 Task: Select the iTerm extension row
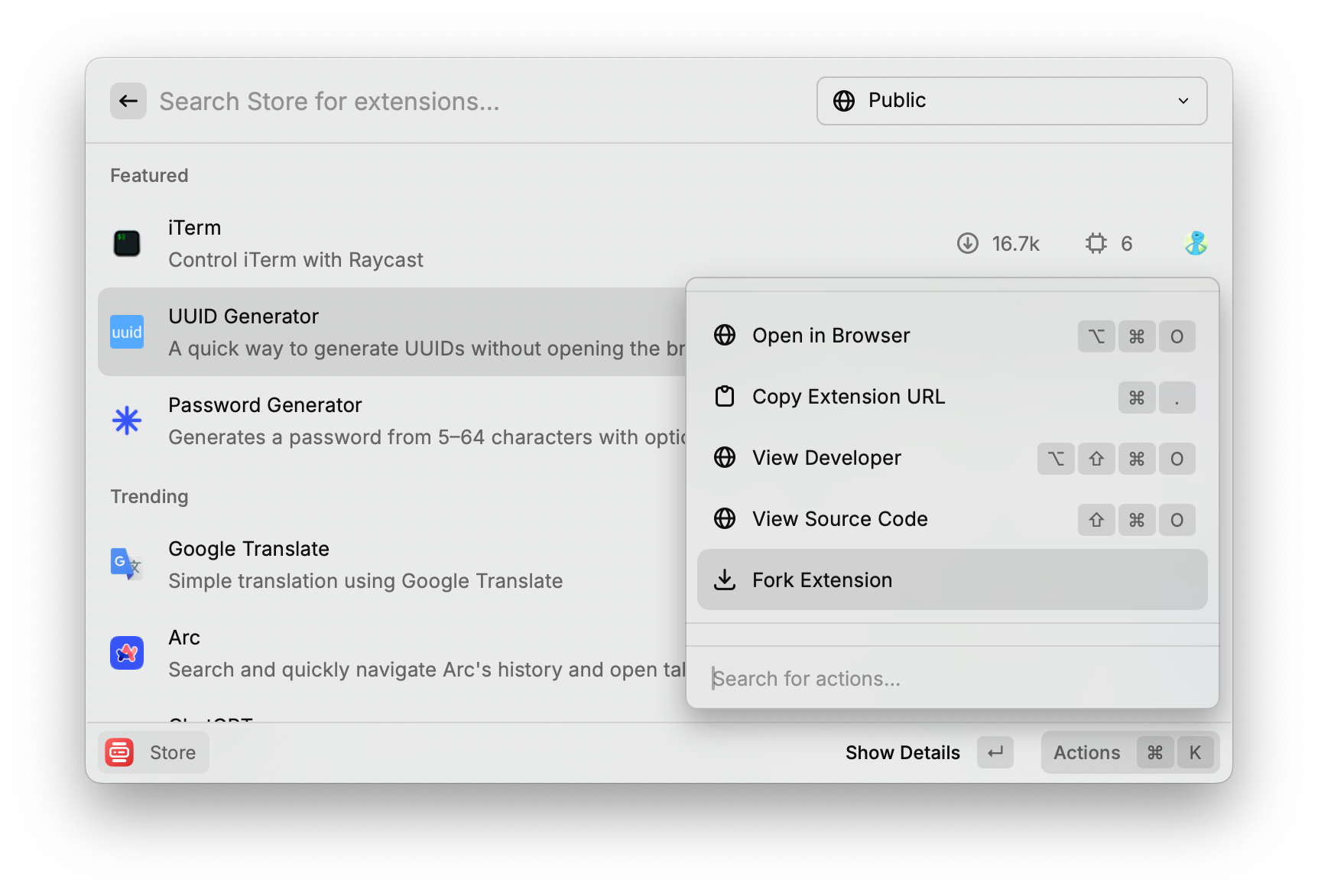pos(659,243)
